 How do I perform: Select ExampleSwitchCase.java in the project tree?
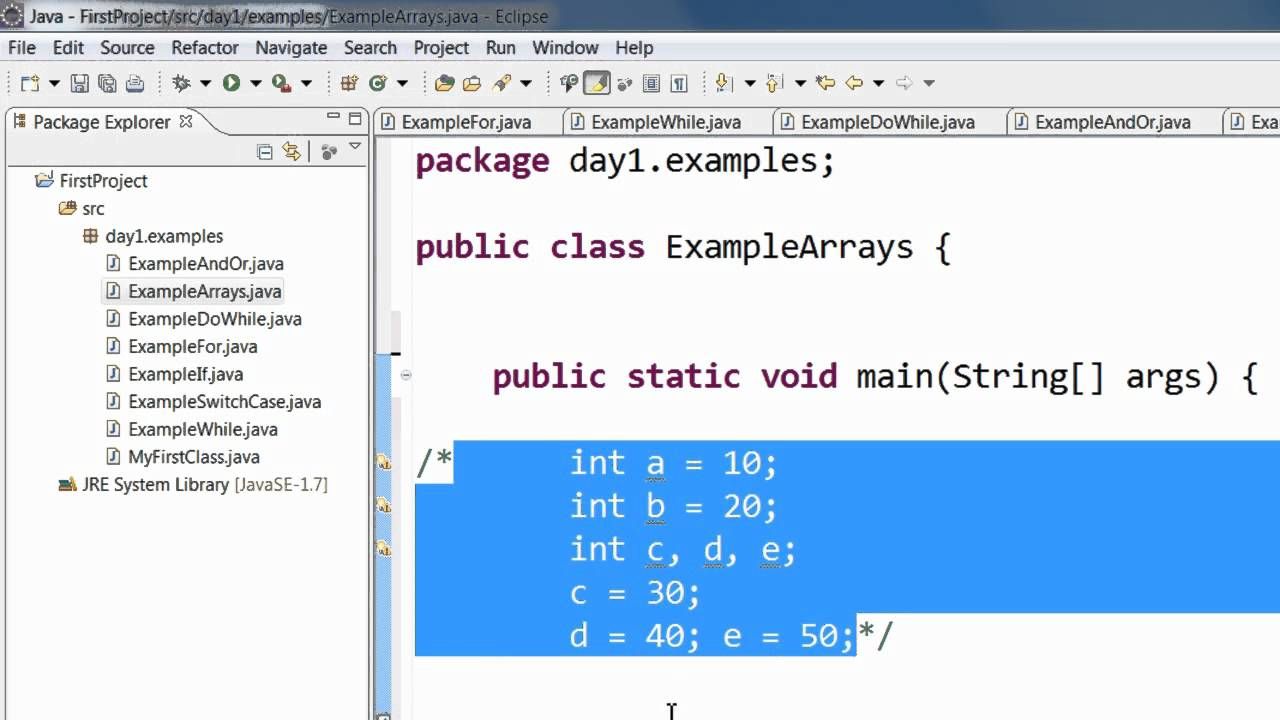[x=224, y=402]
